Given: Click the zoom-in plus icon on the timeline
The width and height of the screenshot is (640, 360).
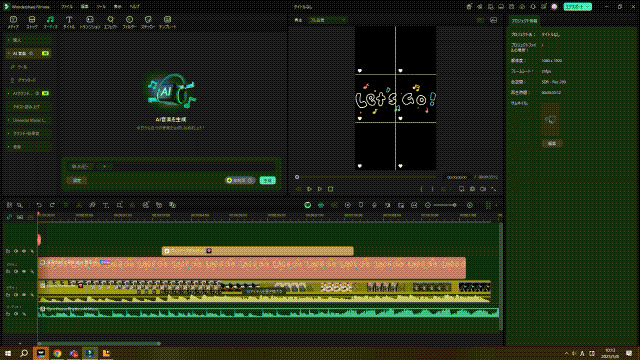Looking at the screenshot, I should (x=470, y=205).
